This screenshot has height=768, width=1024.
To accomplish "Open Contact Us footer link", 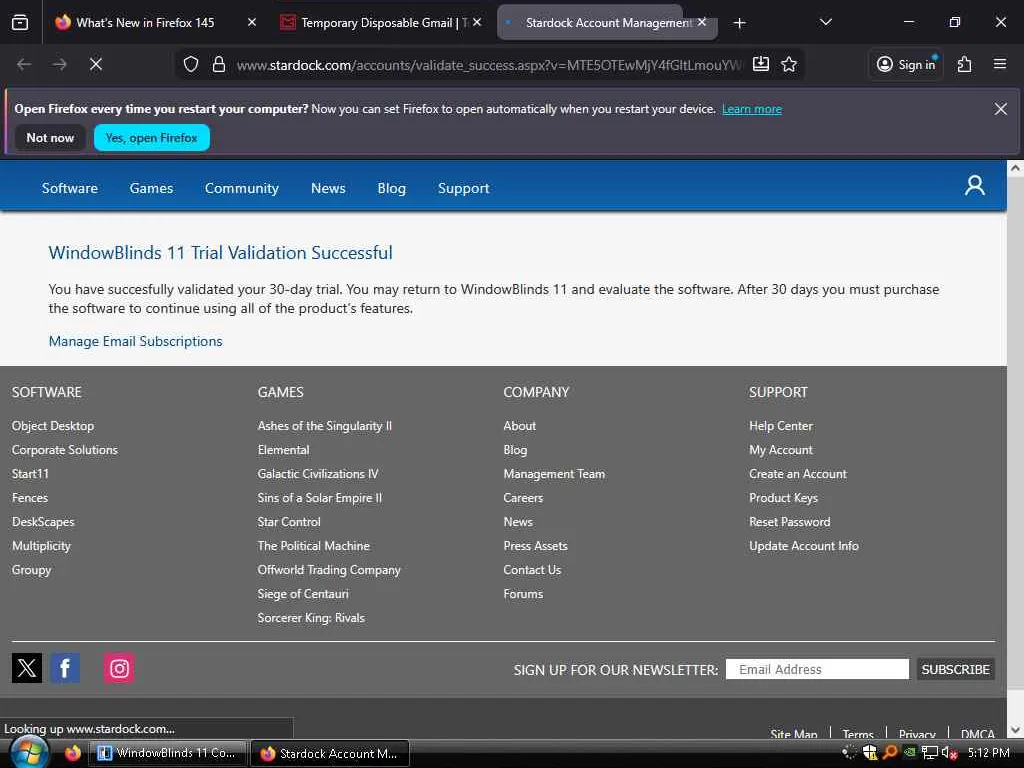I will [532, 569].
